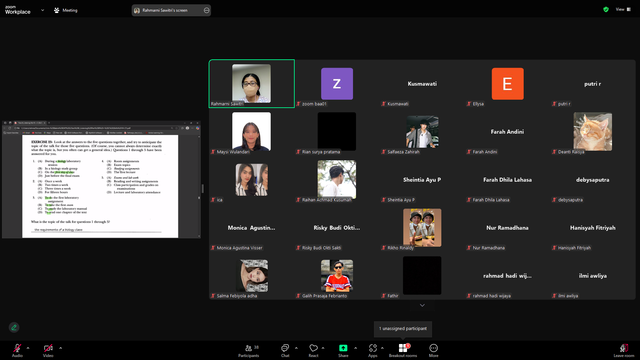Select Farah Dhila Lahasa participant tile
Image resolution: width=640 pixels, height=360 pixels.
pos(508,180)
